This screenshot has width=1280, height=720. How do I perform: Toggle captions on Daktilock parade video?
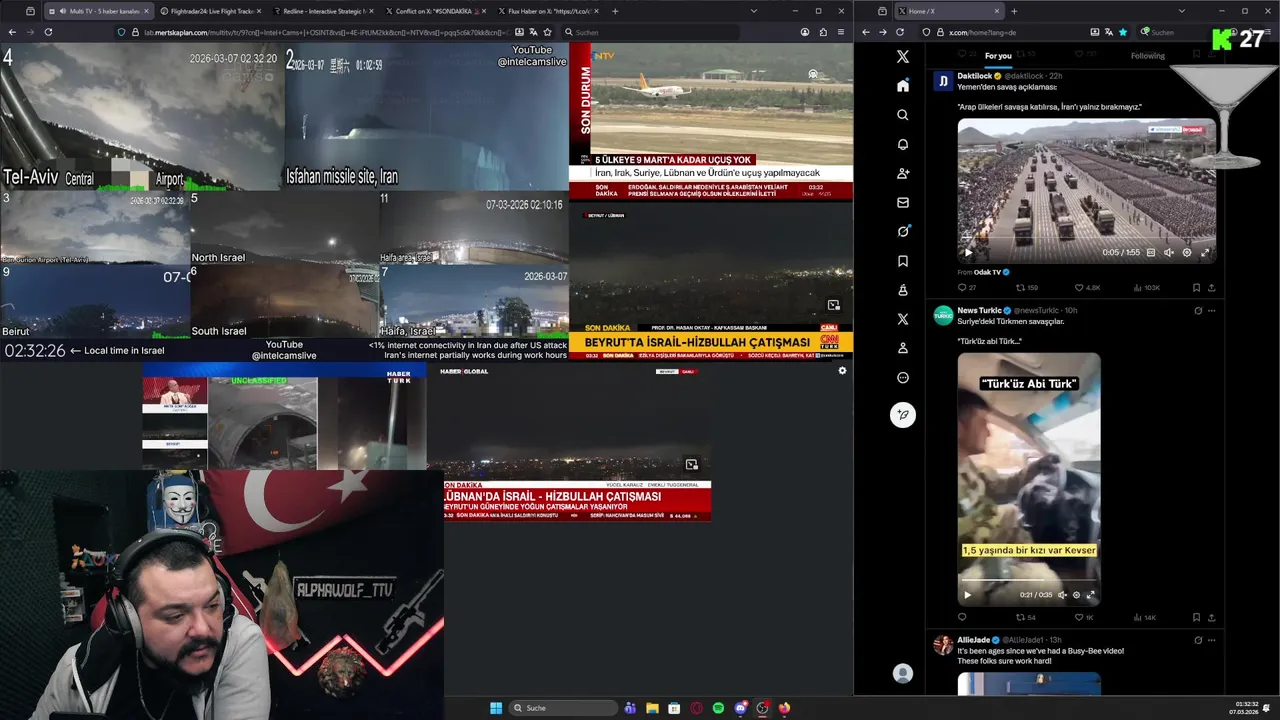point(1151,253)
